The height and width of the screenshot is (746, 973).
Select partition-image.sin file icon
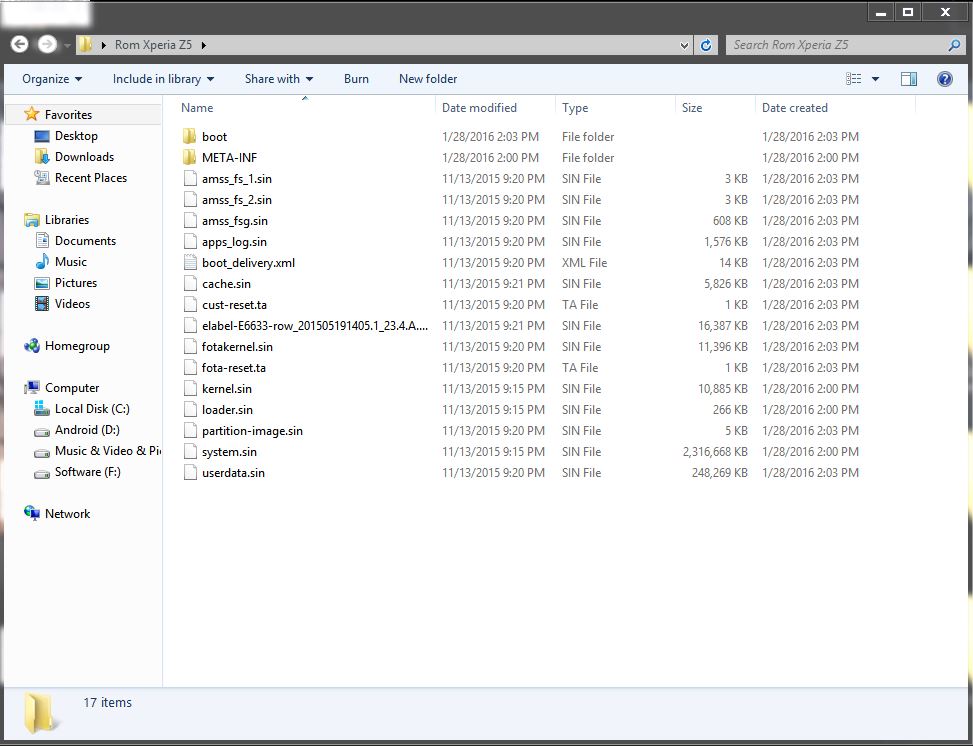190,431
